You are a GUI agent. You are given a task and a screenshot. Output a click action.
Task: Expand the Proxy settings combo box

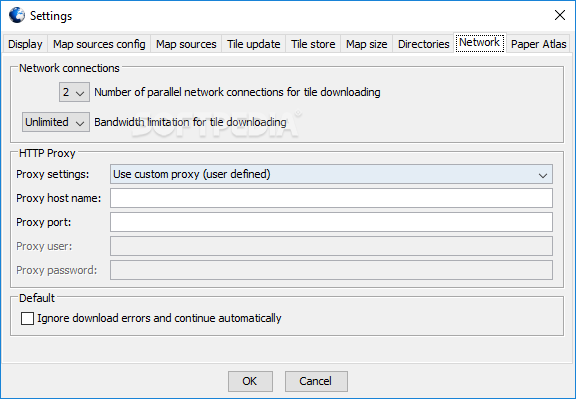point(331,174)
